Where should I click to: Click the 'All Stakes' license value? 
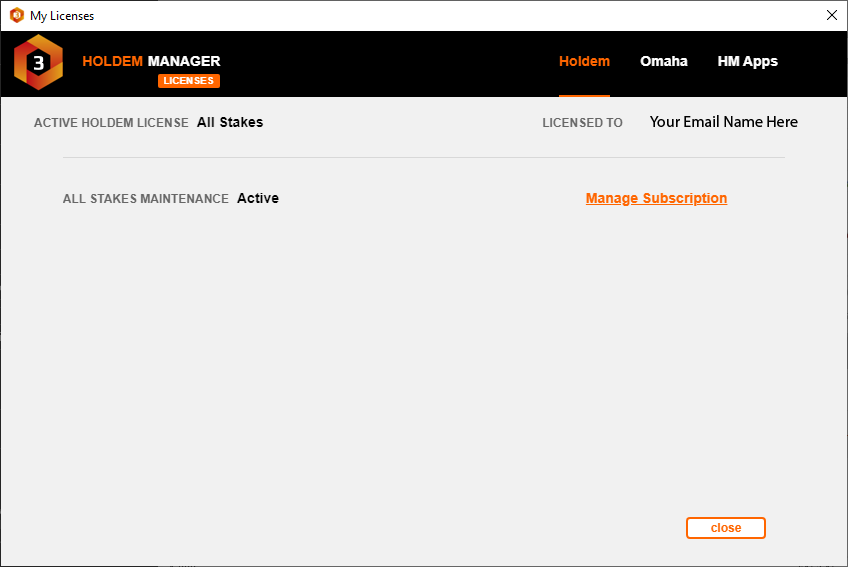click(x=230, y=122)
